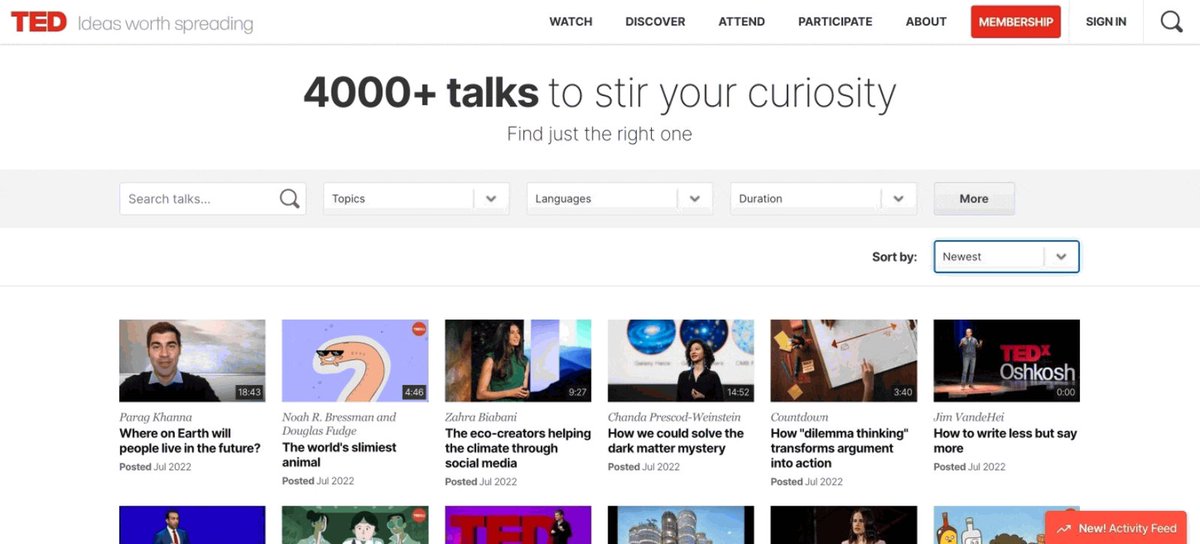Open the Countdown dilemma thinking thumbnail
This screenshot has height=544, width=1200.
[844, 361]
